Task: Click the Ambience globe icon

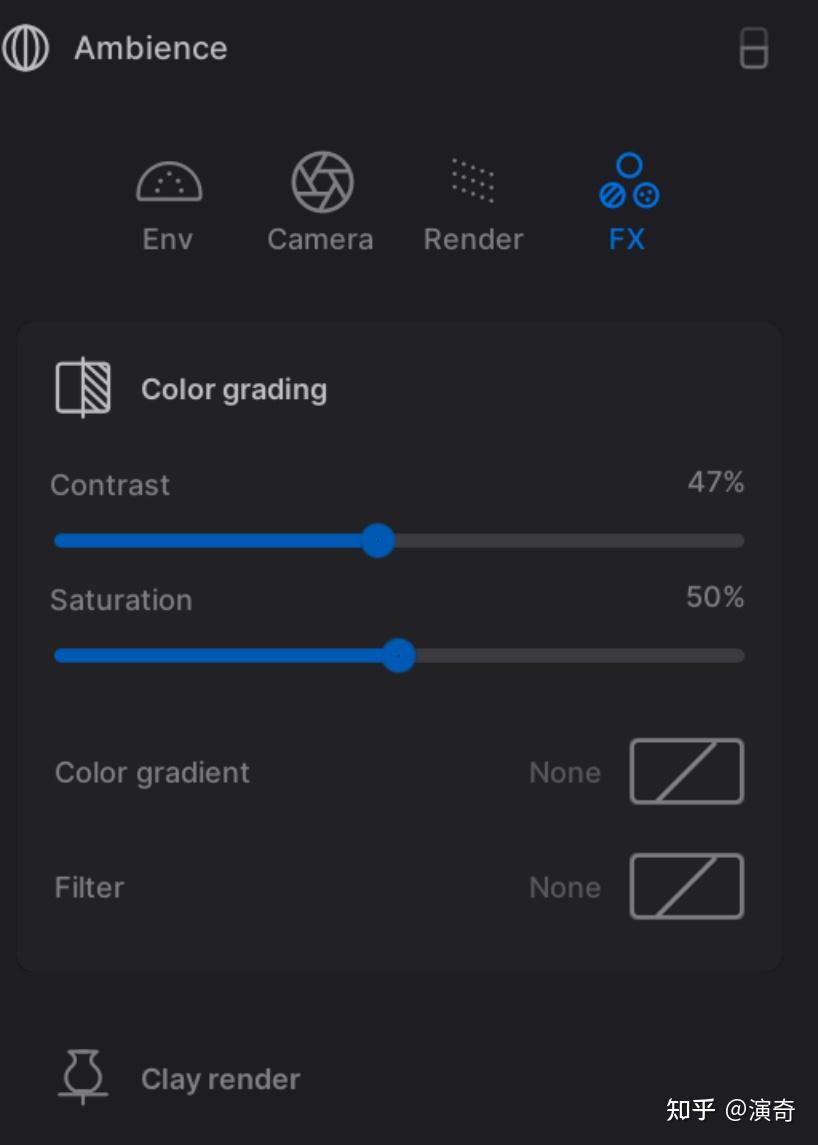Action: pyautogui.click(x=25, y=48)
